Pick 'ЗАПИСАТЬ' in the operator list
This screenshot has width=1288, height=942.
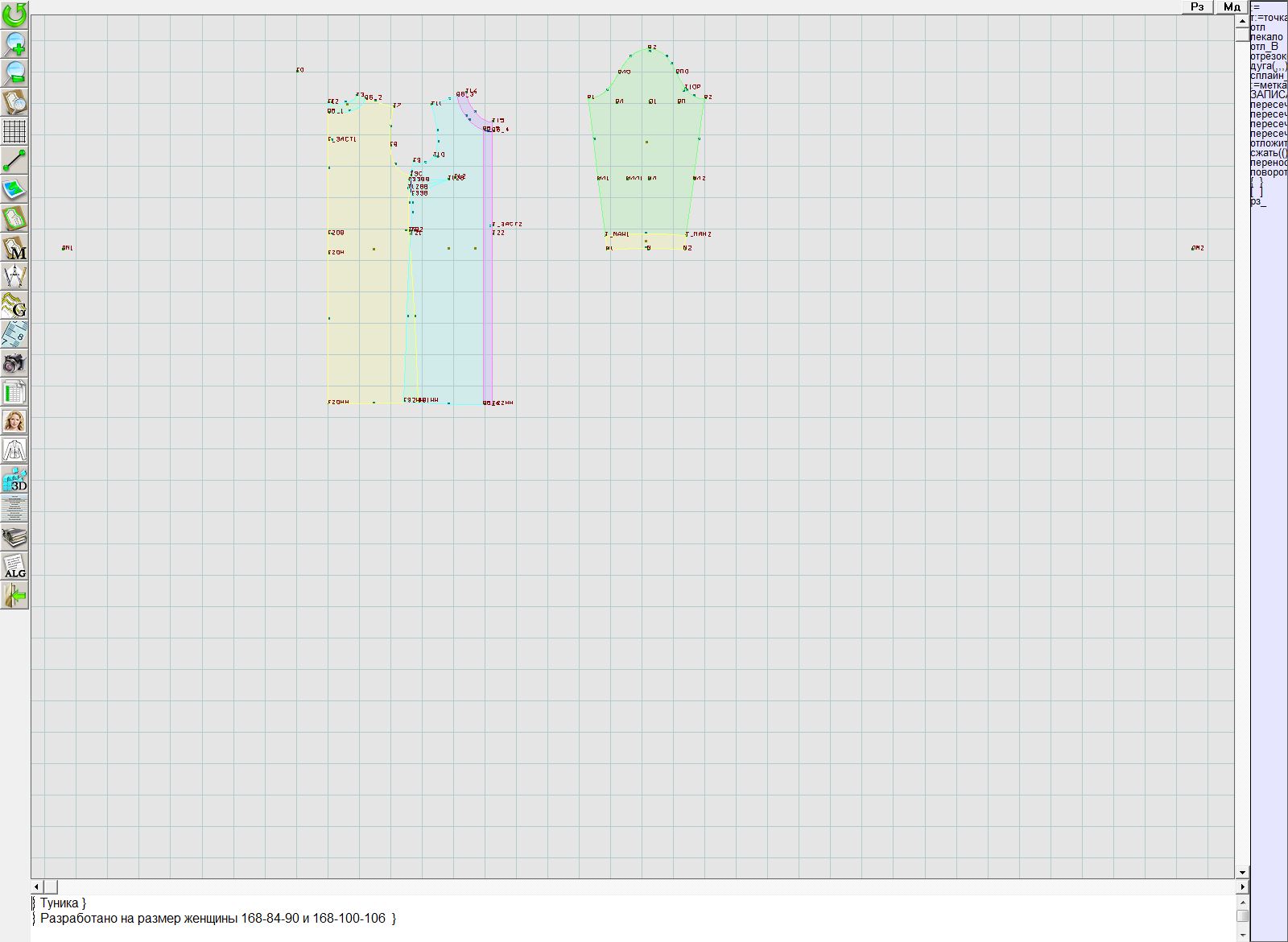coord(1268,95)
